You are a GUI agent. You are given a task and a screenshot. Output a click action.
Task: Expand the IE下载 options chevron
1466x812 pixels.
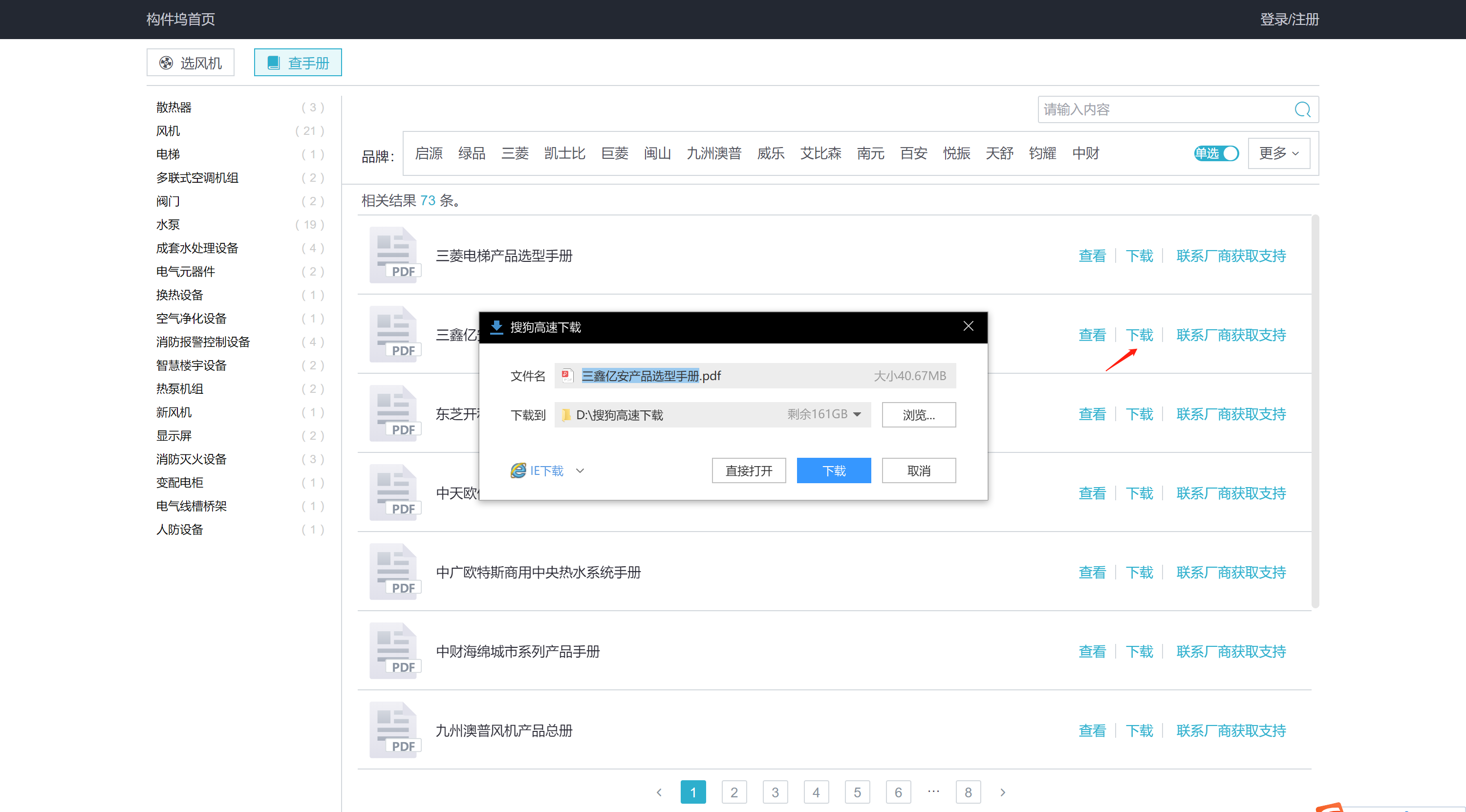580,470
